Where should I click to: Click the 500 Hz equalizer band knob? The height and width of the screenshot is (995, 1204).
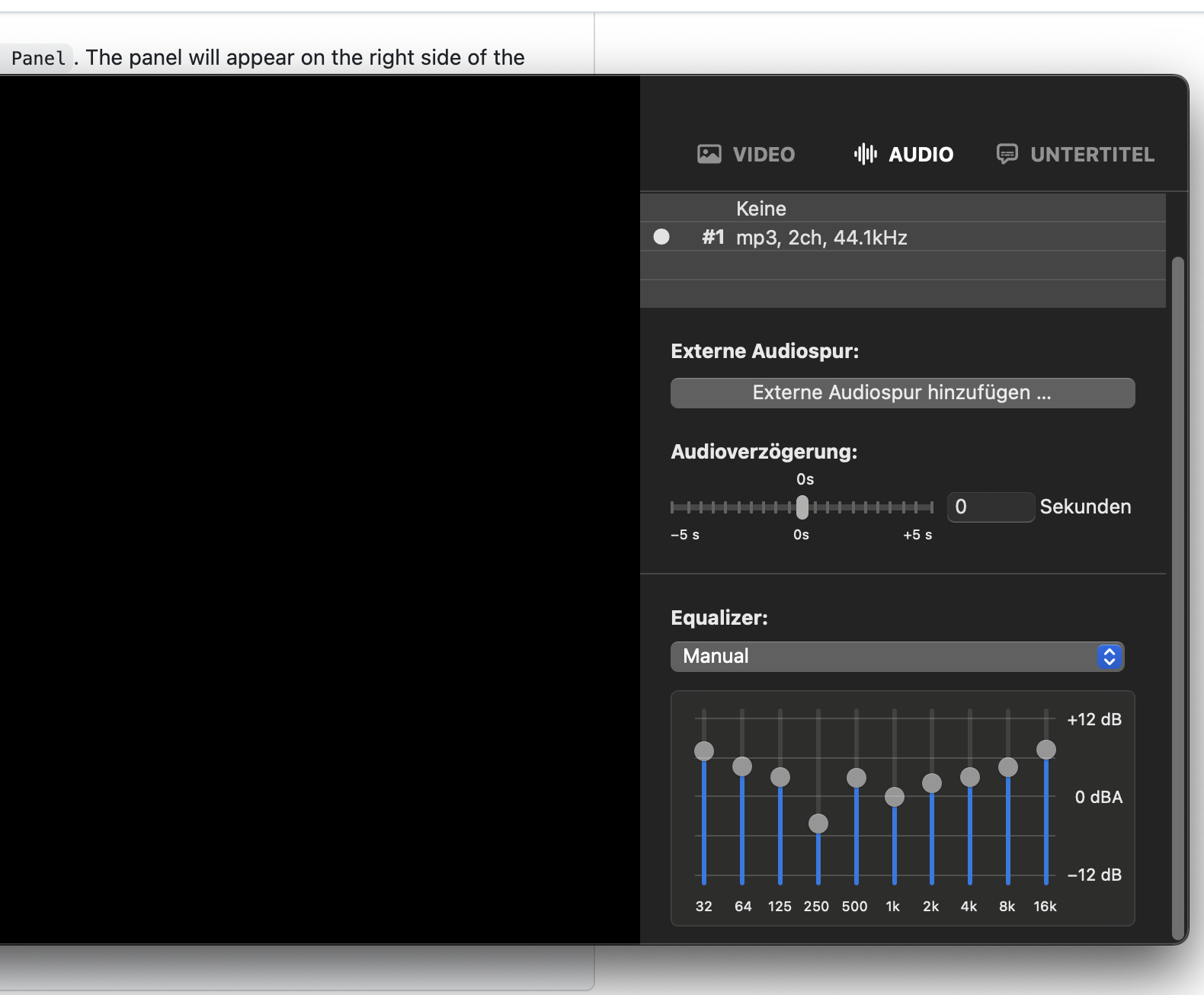point(857,778)
